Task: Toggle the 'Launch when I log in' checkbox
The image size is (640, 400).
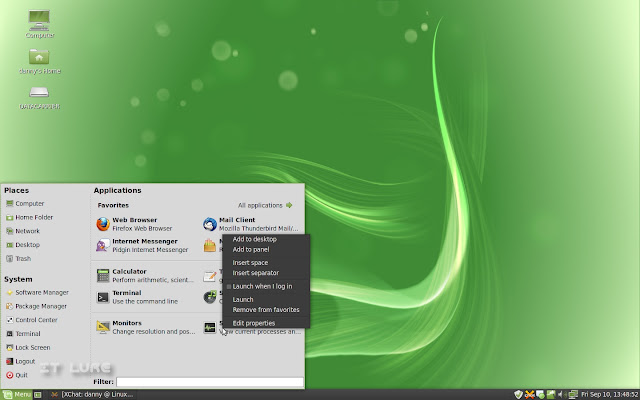Action: click(229, 287)
